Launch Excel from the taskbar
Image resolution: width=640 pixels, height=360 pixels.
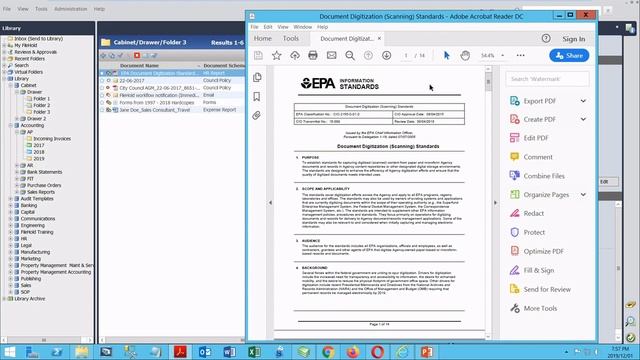click(x=254, y=352)
